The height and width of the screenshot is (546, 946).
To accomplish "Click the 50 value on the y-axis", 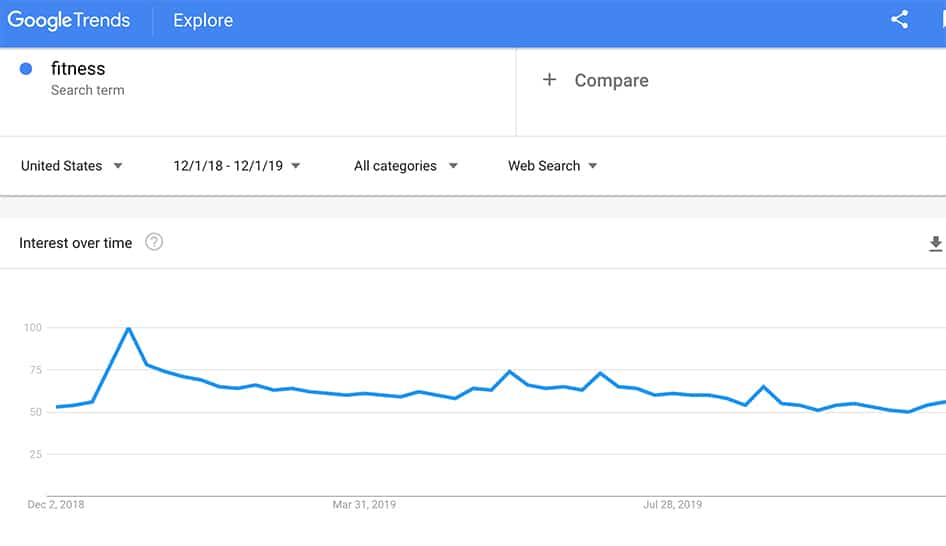I will [x=35, y=412].
